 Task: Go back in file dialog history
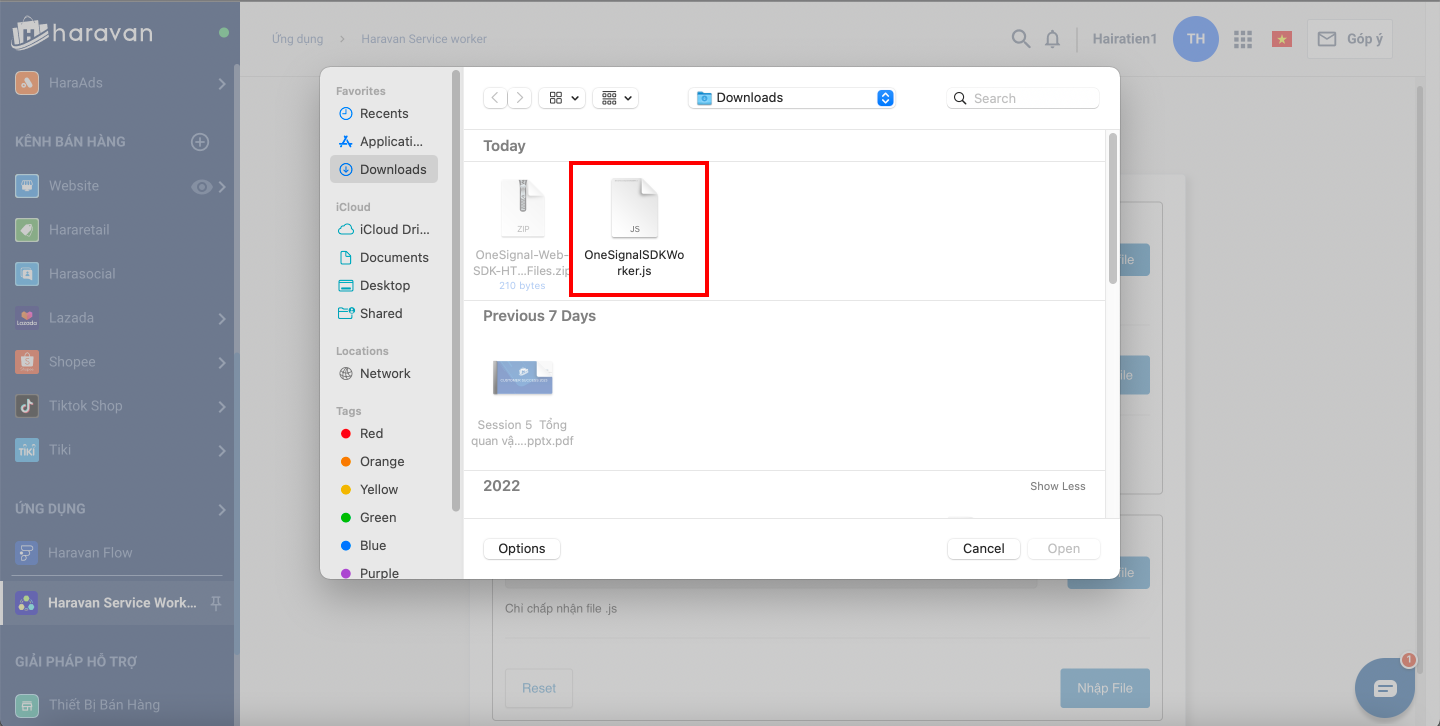point(495,98)
